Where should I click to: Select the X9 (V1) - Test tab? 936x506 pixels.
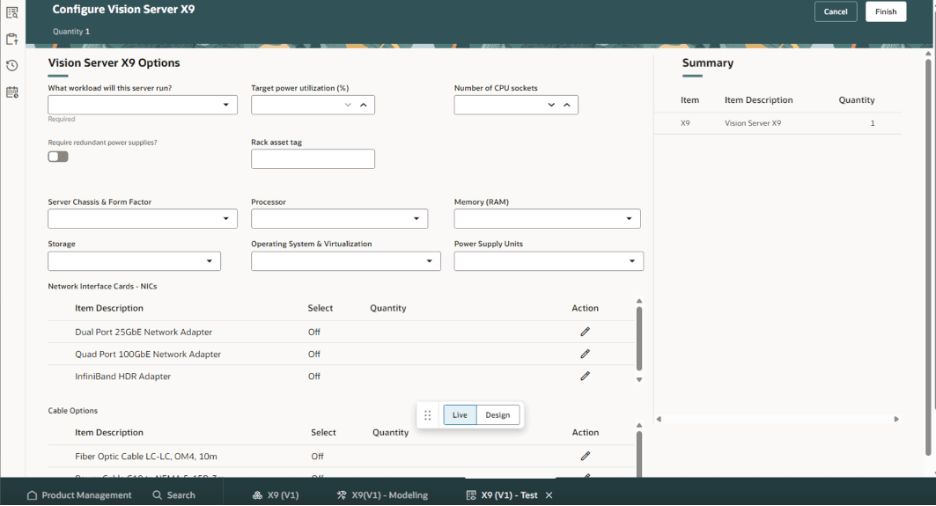click(503, 495)
